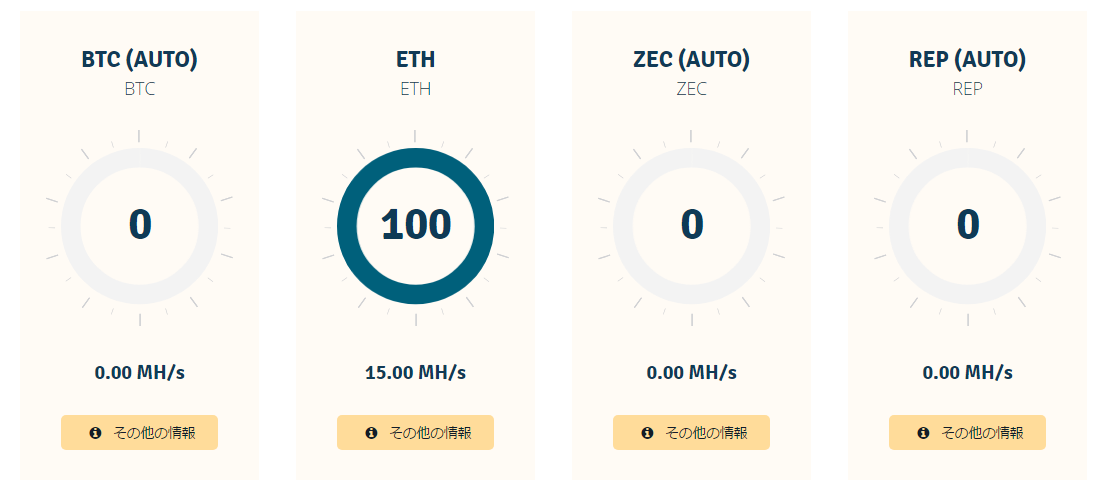The height and width of the screenshot is (497, 1112).
Task: Click the REP subtitle ticker label
Action: pos(968,89)
